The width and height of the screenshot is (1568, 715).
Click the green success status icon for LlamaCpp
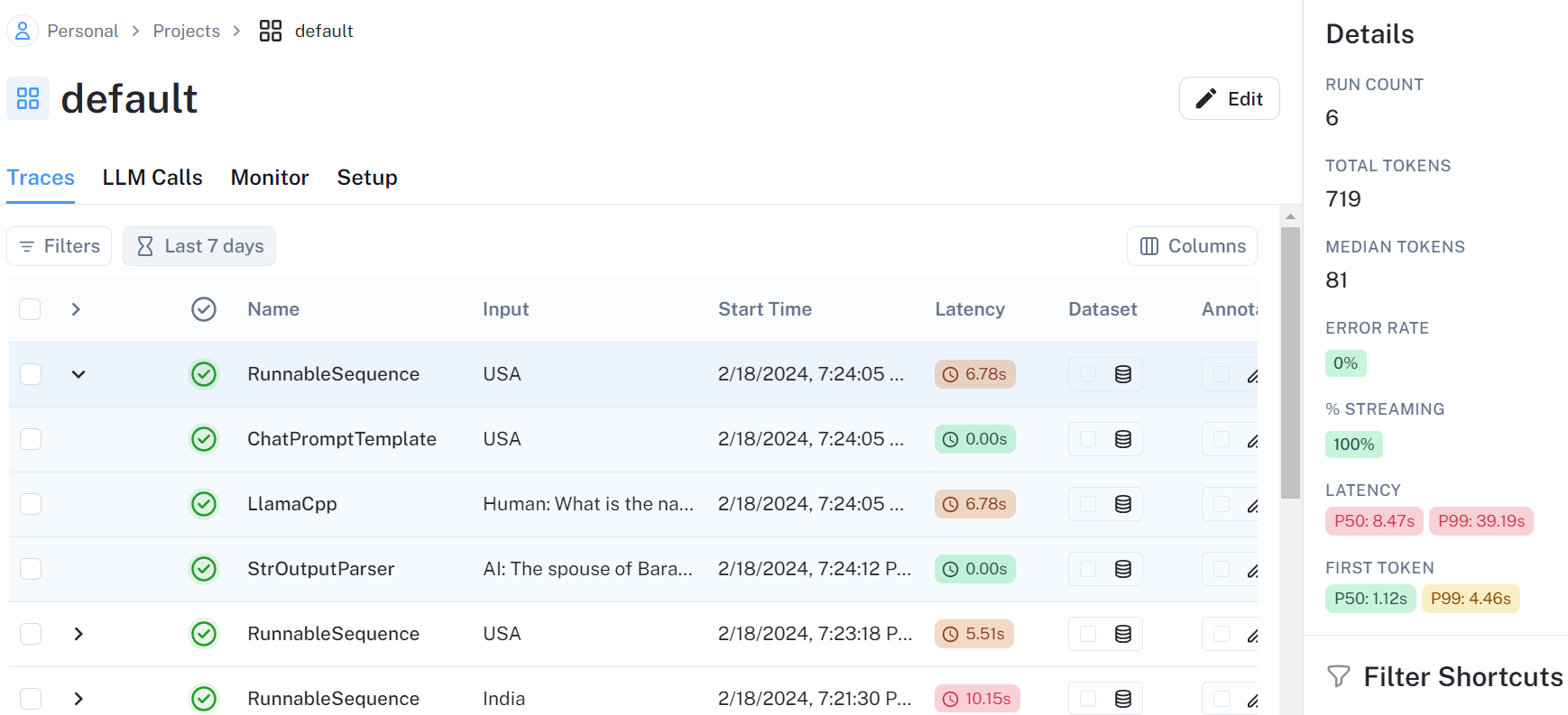204,504
